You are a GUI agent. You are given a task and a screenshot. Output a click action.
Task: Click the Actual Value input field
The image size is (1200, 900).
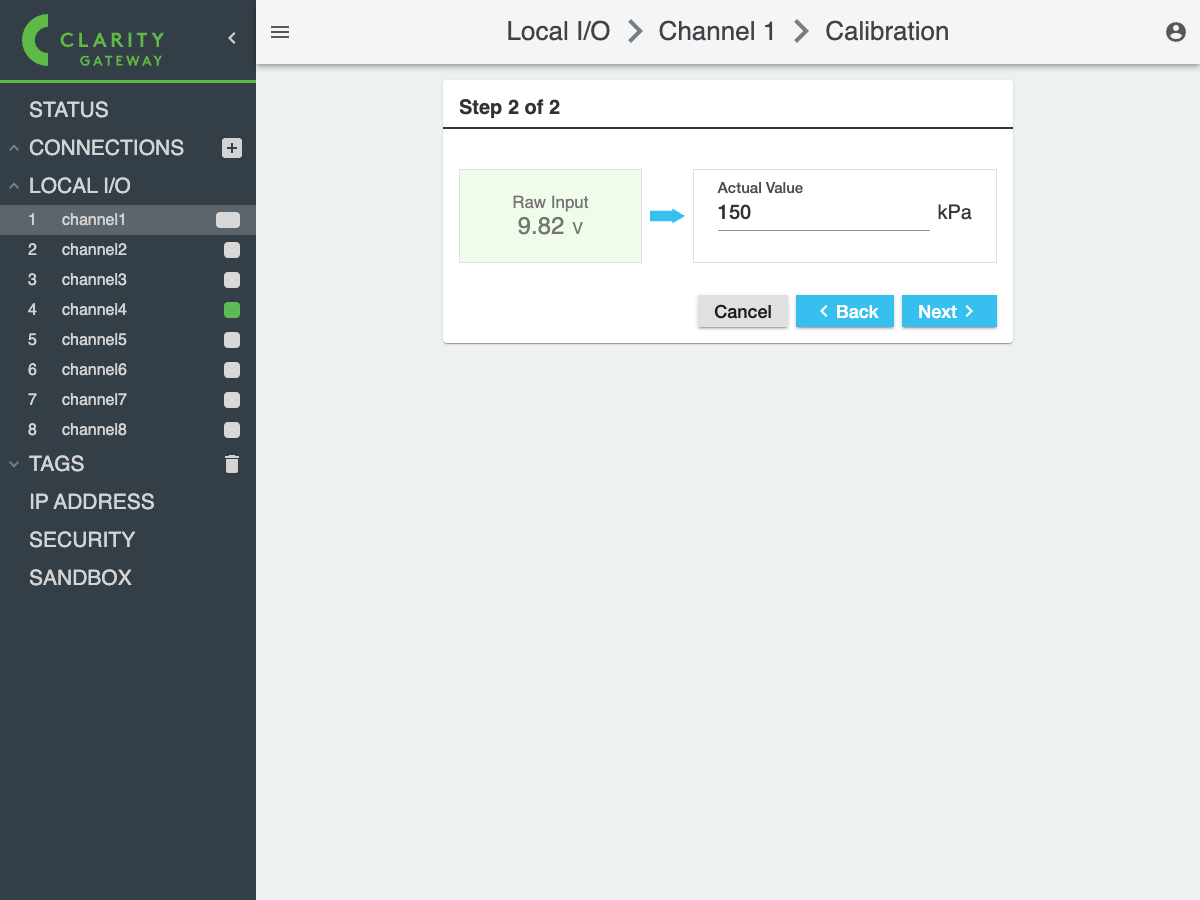(822, 213)
